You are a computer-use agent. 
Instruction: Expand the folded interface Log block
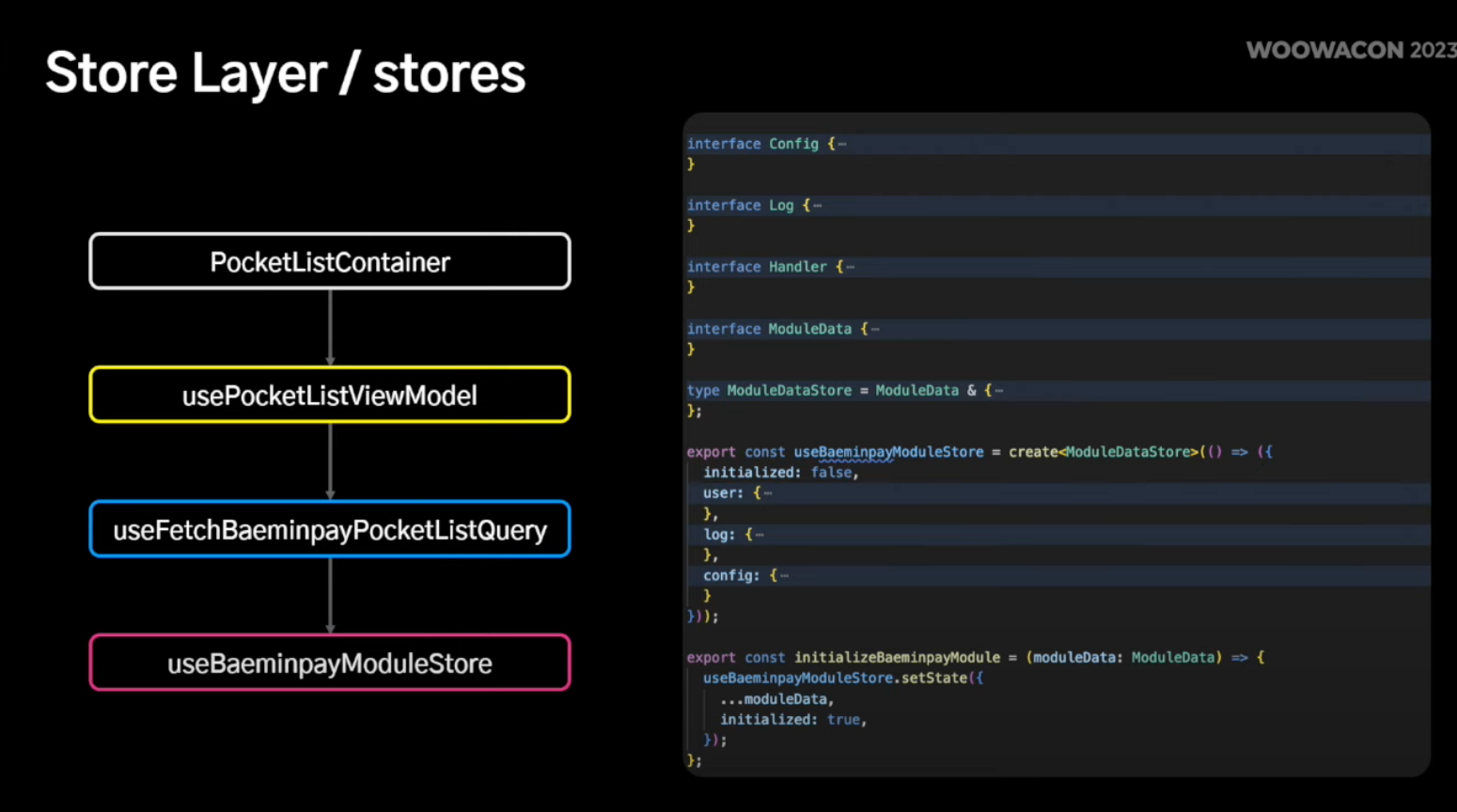click(817, 206)
